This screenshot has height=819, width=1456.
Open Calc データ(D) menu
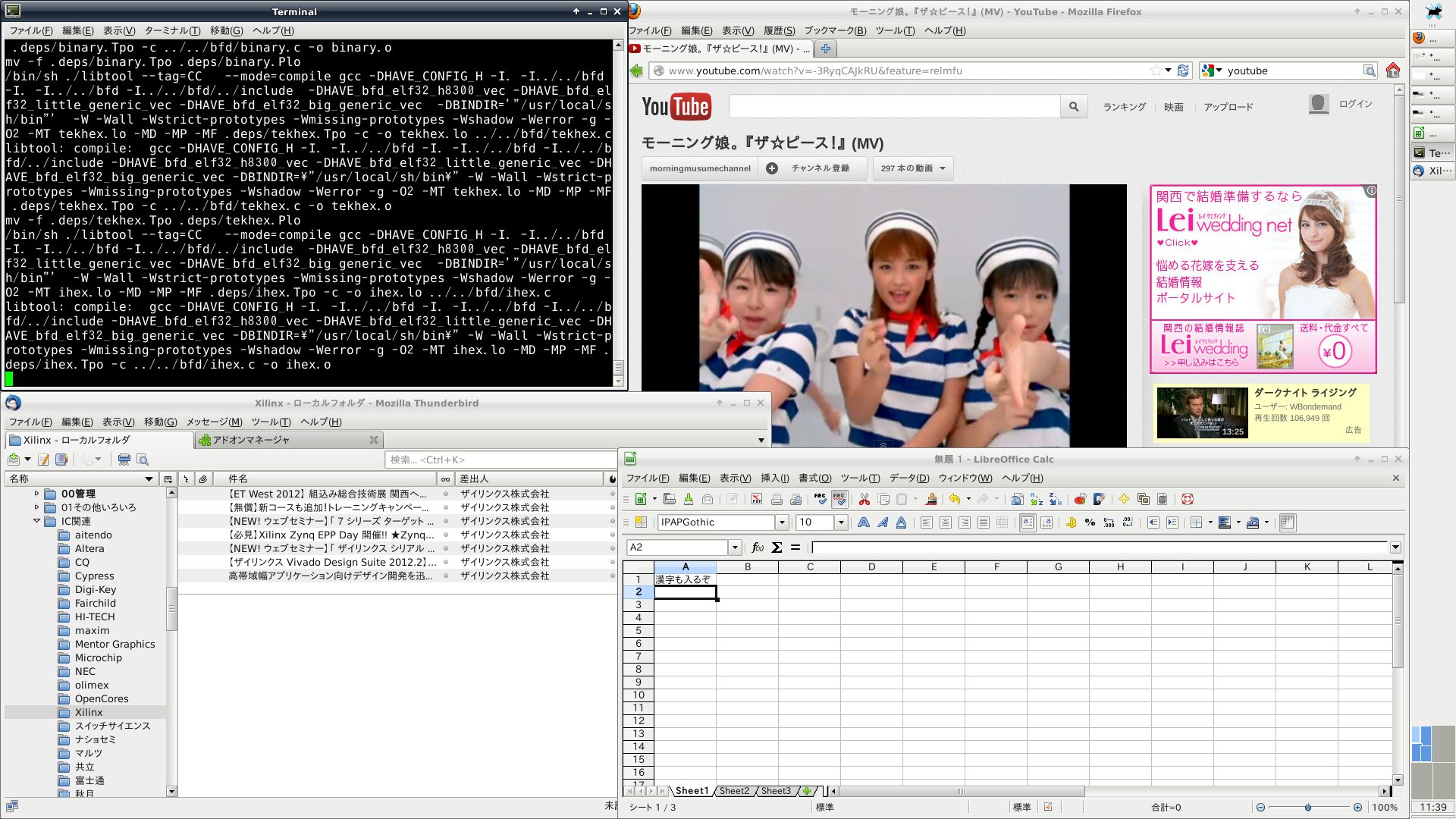pyautogui.click(x=908, y=478)
